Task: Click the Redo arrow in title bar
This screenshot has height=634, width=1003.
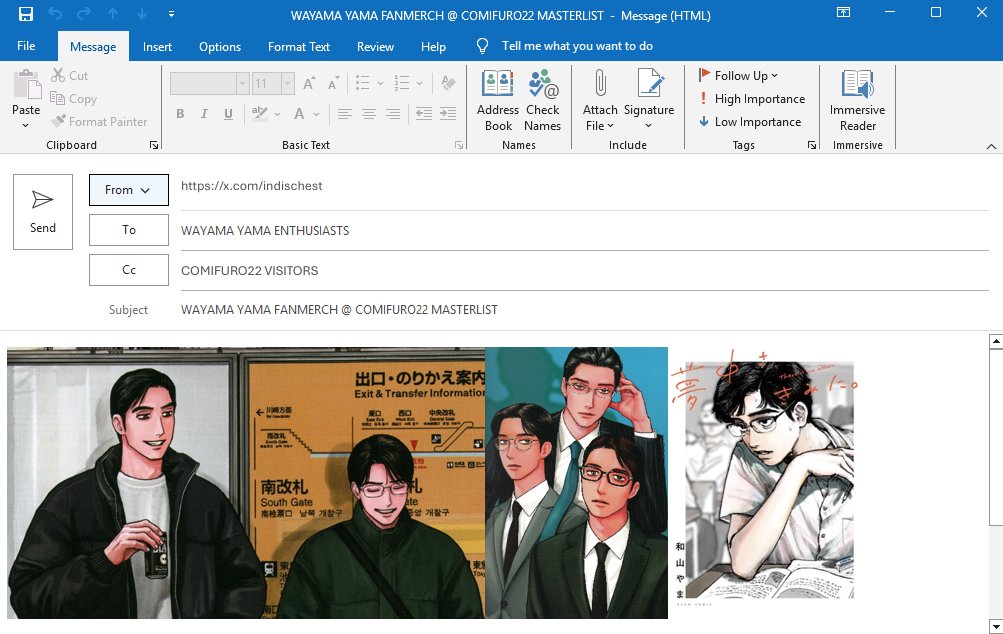Action: click(x=84, y=14)
